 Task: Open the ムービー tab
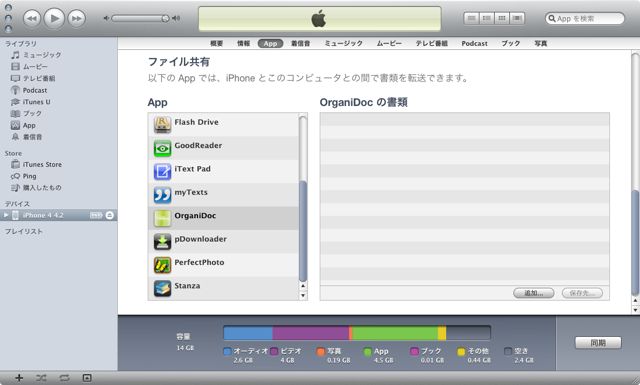(389, 43)
